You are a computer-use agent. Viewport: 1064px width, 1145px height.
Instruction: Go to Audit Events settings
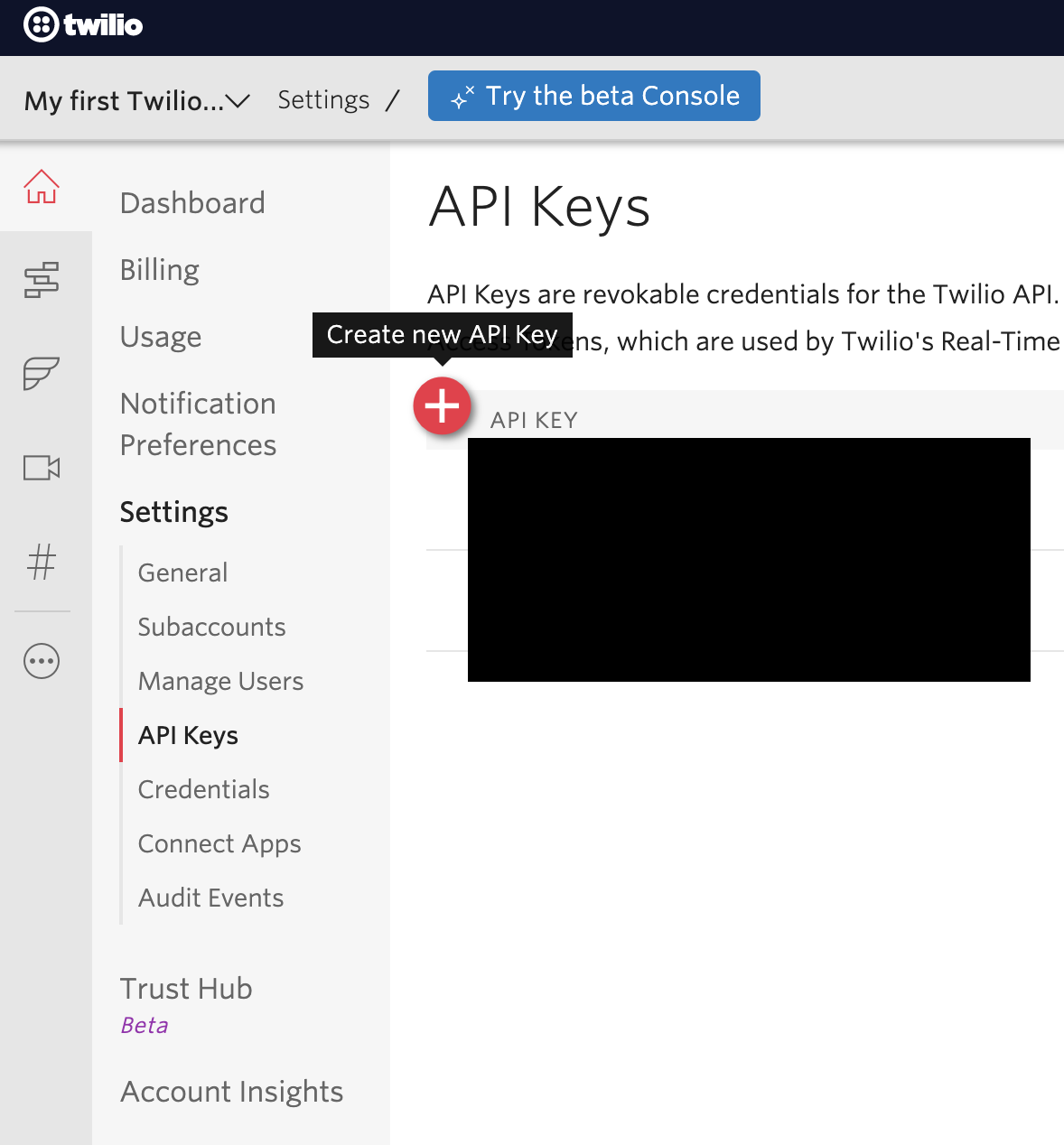click(x=211, y=898)
